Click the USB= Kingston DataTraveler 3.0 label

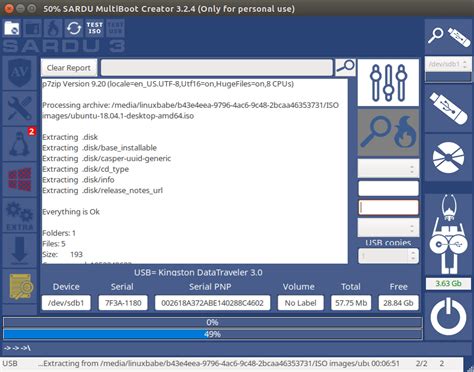198,272
